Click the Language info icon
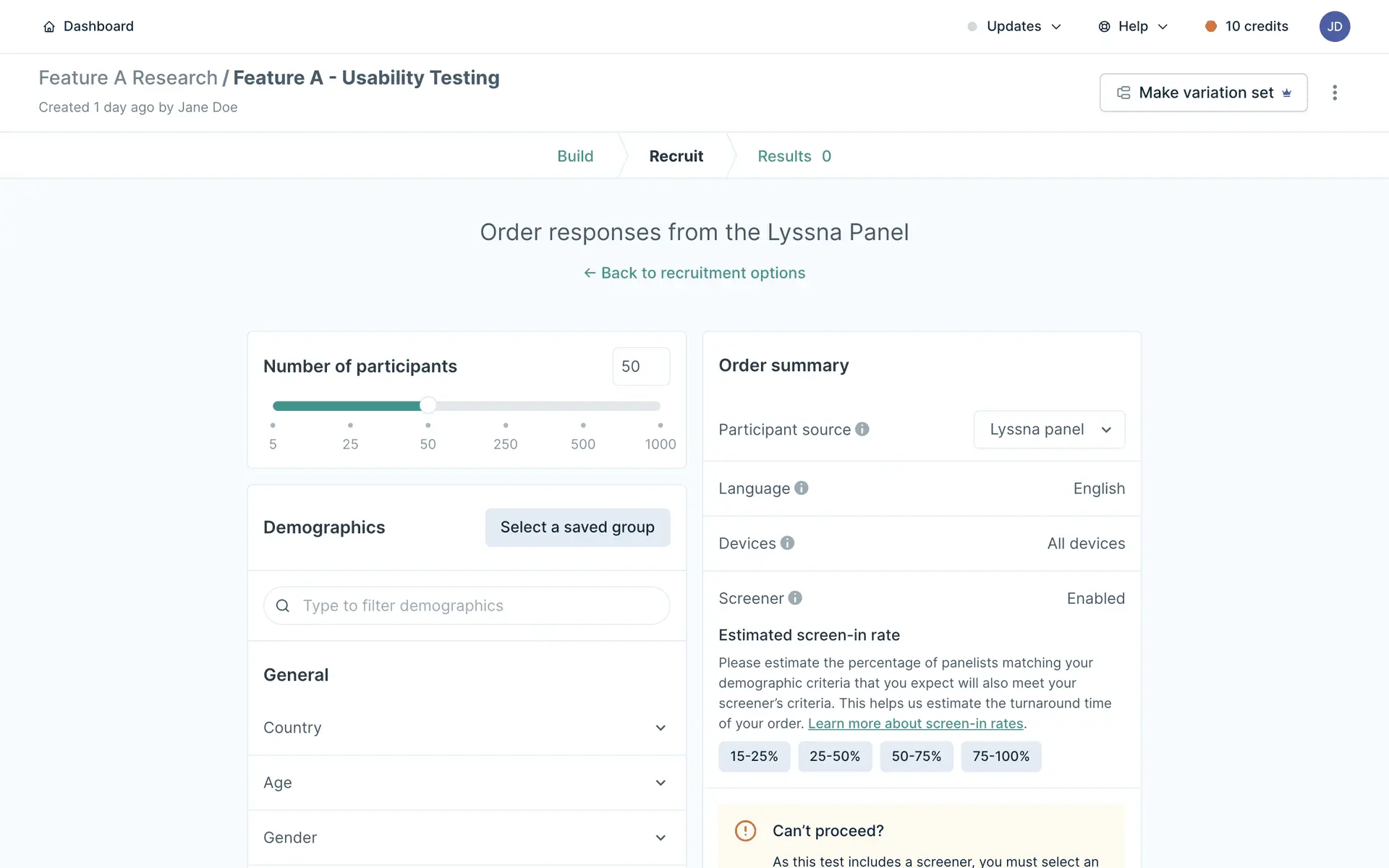The image size is (1389, 868). click(801, 488)
